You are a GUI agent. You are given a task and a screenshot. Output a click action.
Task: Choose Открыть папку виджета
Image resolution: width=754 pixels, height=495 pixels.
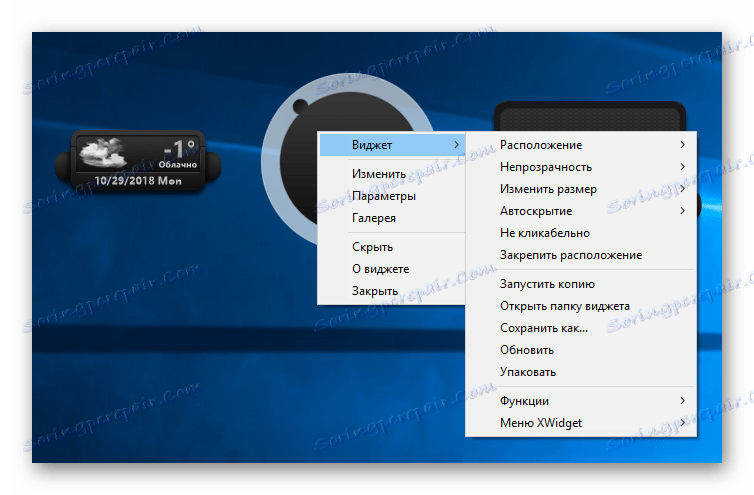[x=581, y=306]
